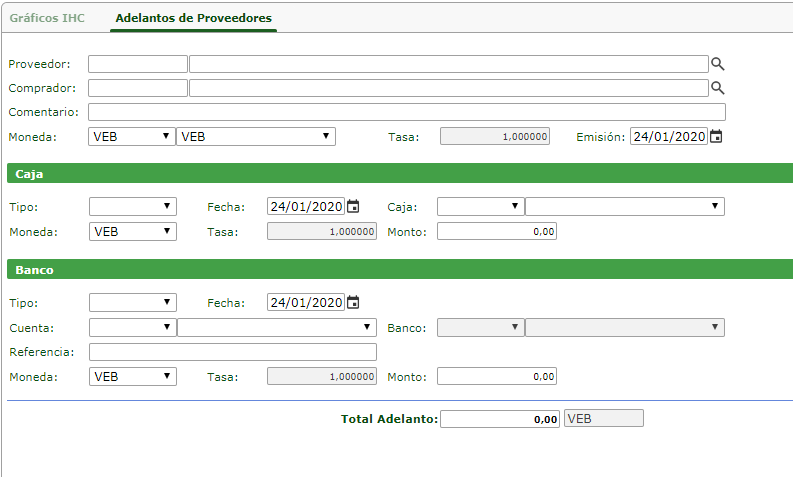Expand the top Moneda VEB code dropdown
The width and height of the screenshot is (793, 477).
click(x=132, y=137)
